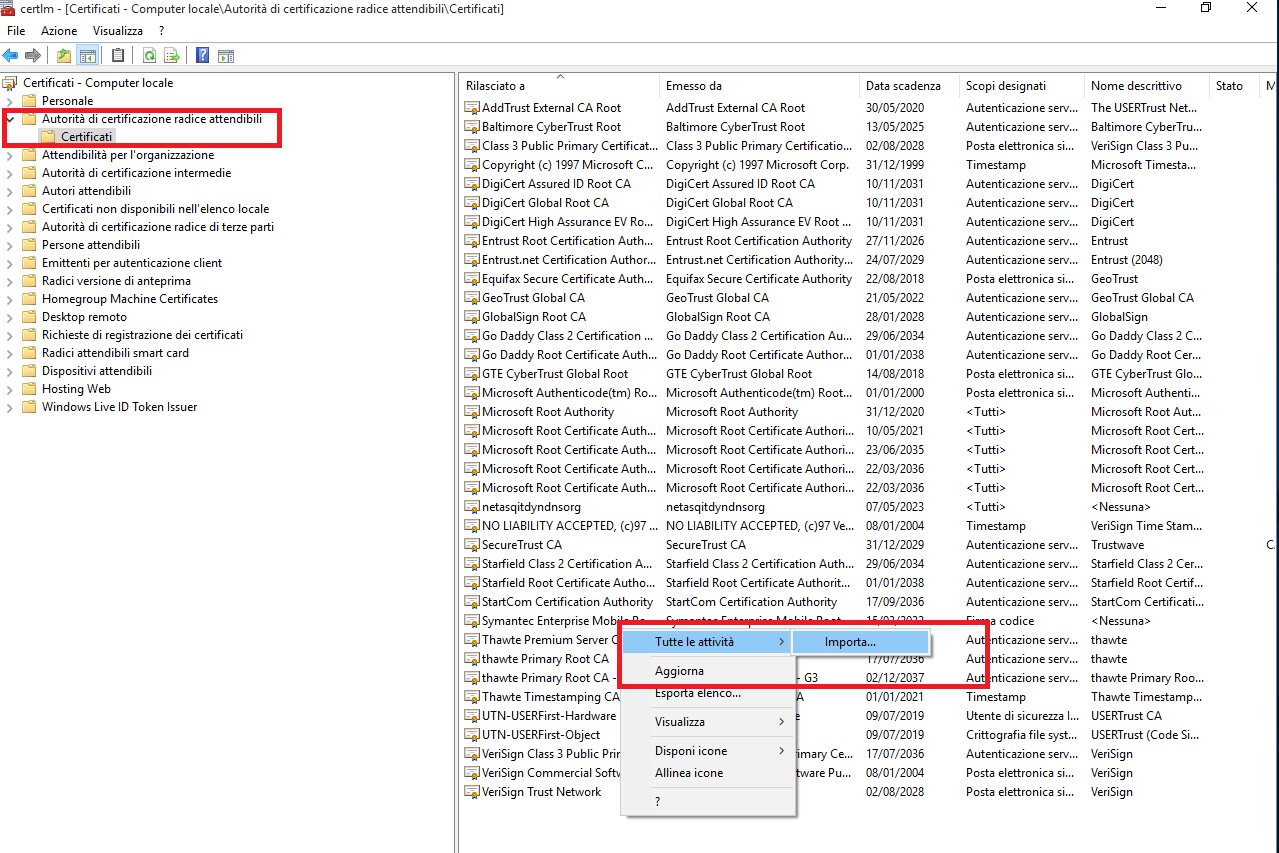
Task: Expand Autorità di certificazione intermedie node
Action: (10, 173)
